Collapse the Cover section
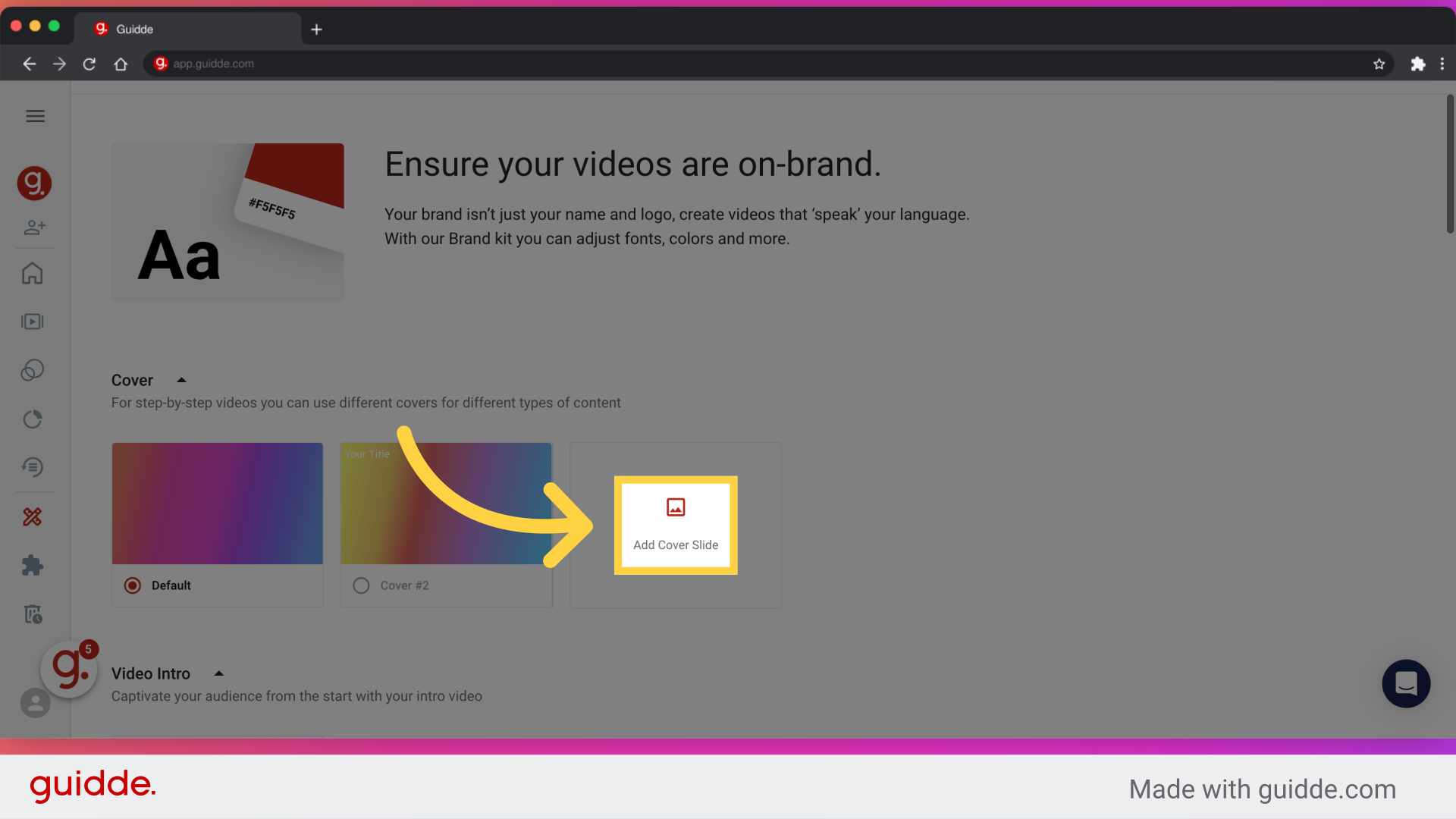The height and width of the screenshot is (819, 1456). (181, 379)
